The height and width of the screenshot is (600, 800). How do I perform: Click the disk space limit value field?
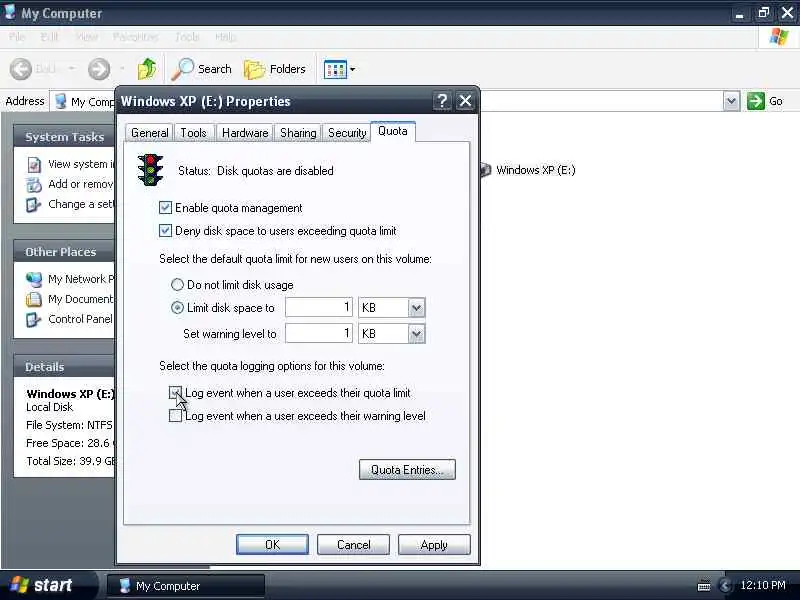pyautogui.click(x=319, y=308)
